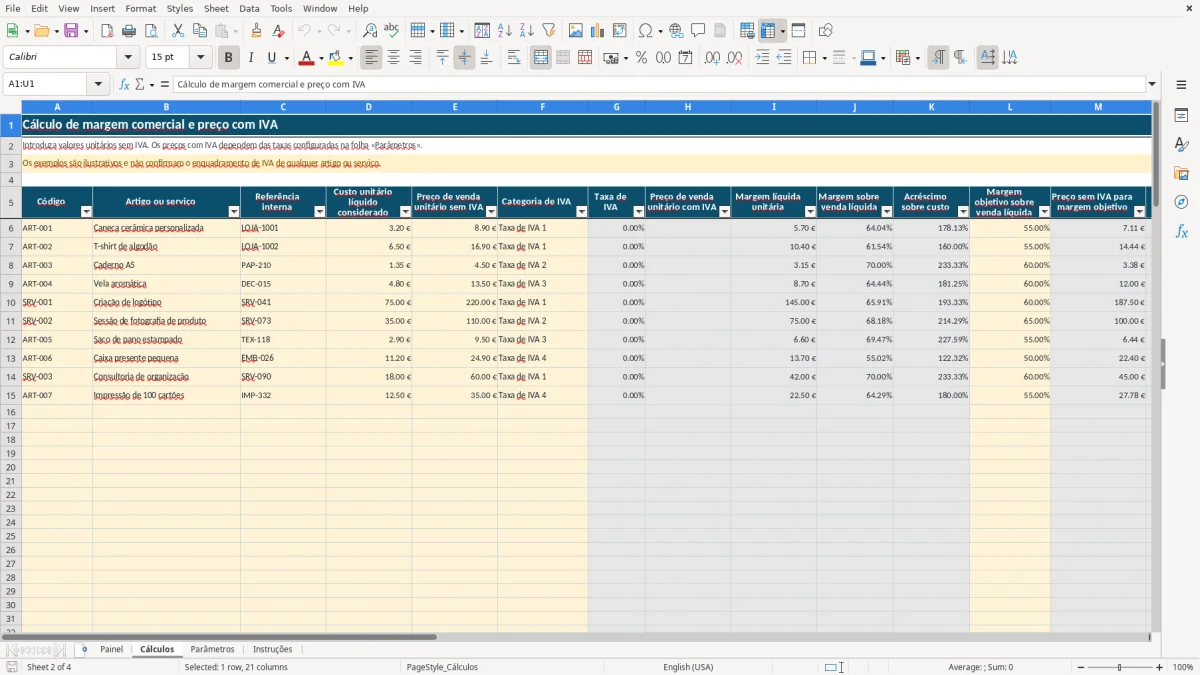Screen dimensions: 1200x675
Task: Toggle Align Left
Action: (372, 58)
